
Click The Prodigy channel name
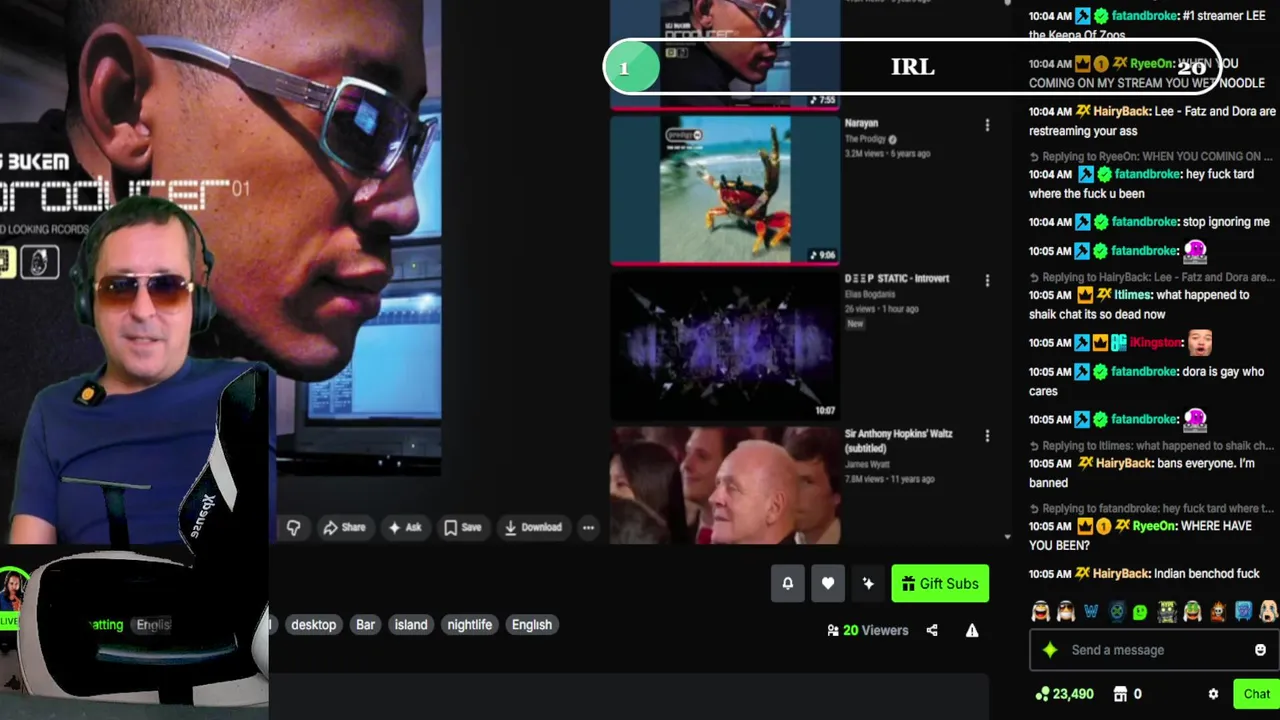tap(866, 139)
